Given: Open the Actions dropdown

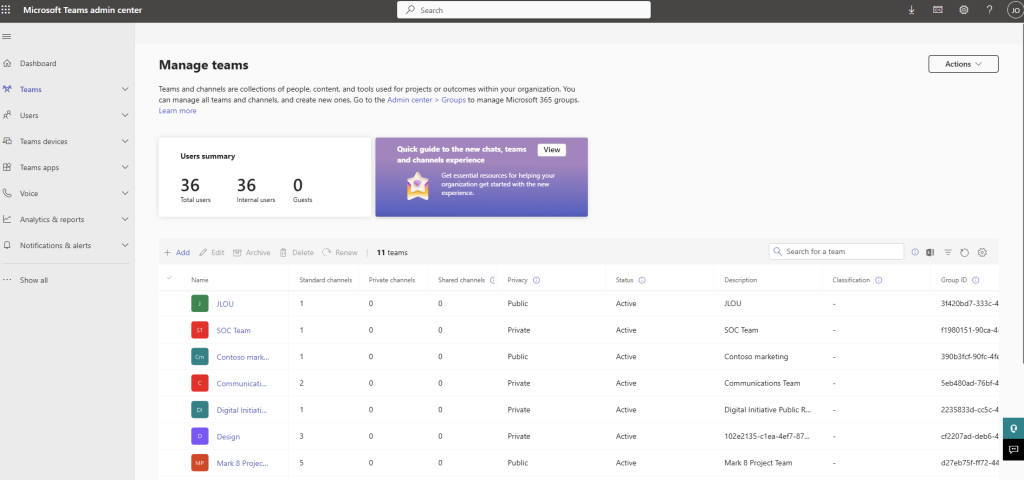Looking at the screenshot, I should click(963, 64).
